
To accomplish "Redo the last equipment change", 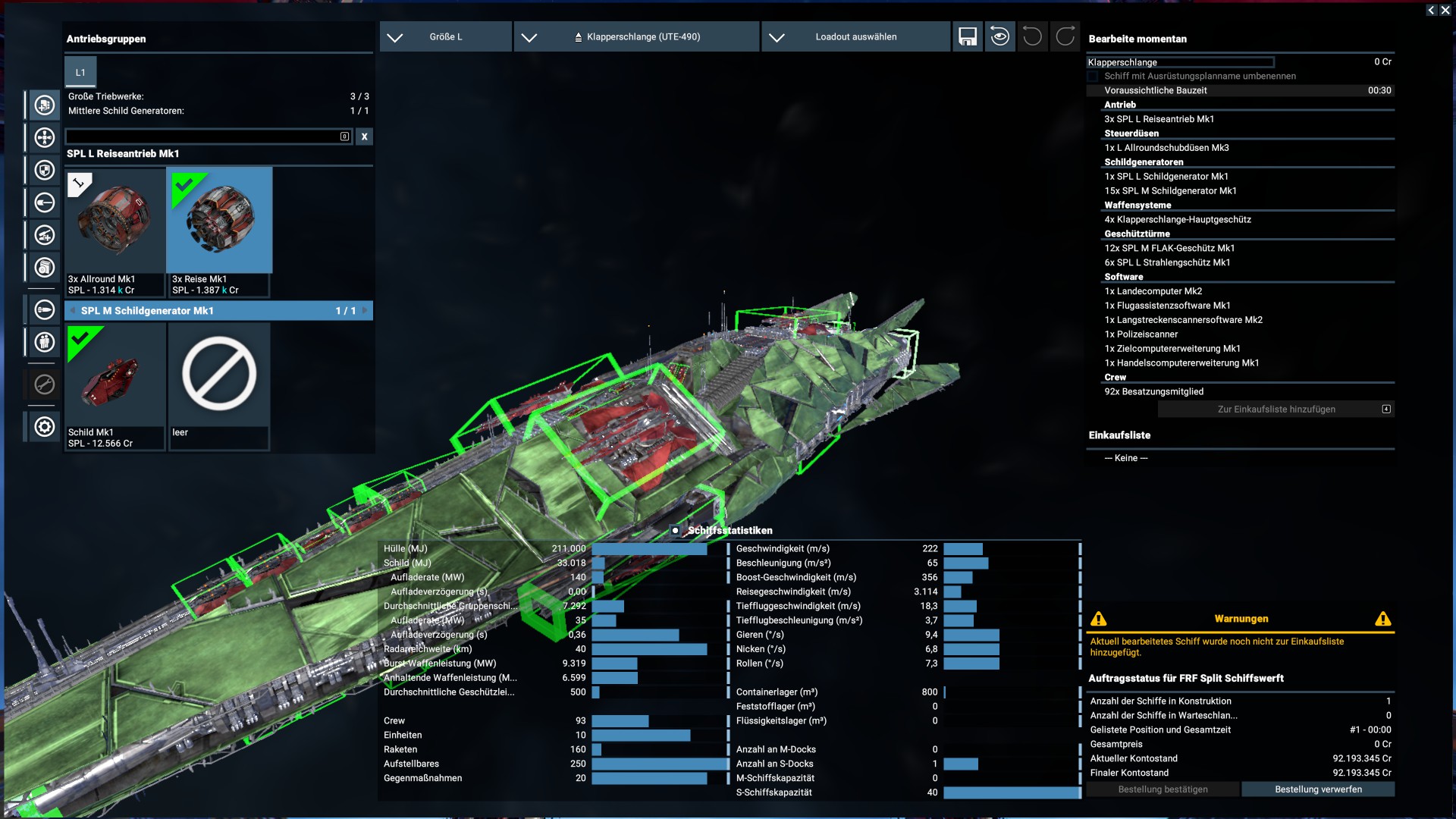I will [1065, 36].
